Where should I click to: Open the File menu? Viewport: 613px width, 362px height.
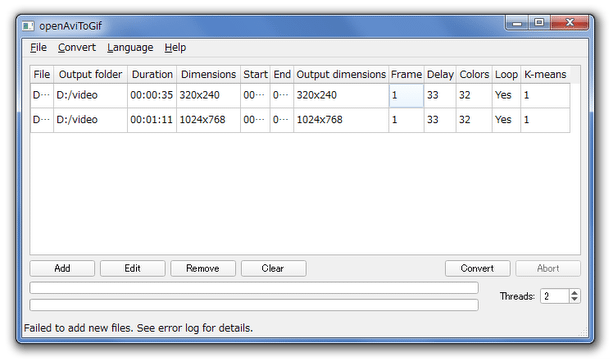click(x=38, y=48)
